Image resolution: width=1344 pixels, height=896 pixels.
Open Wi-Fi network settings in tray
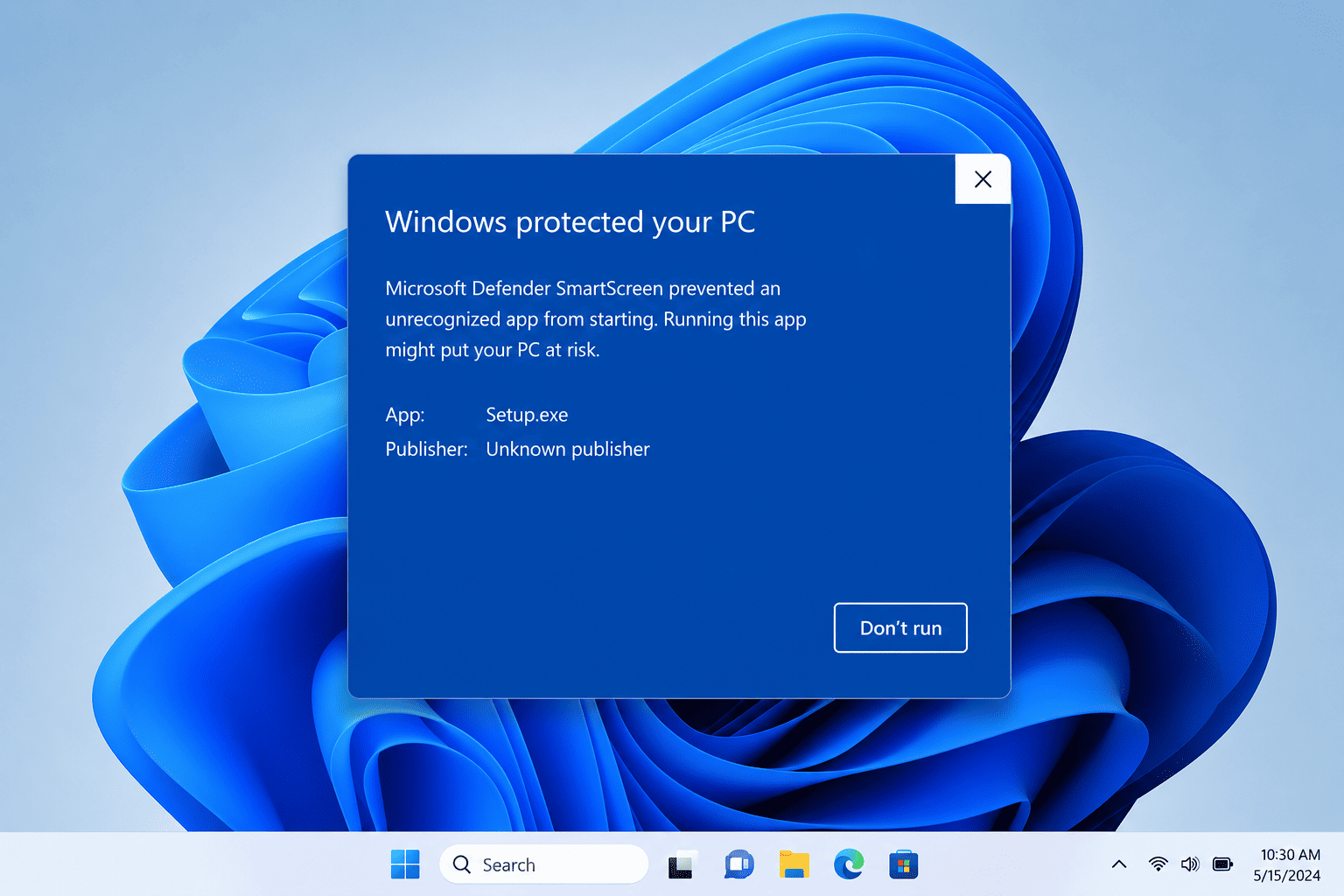(1158, 864)
